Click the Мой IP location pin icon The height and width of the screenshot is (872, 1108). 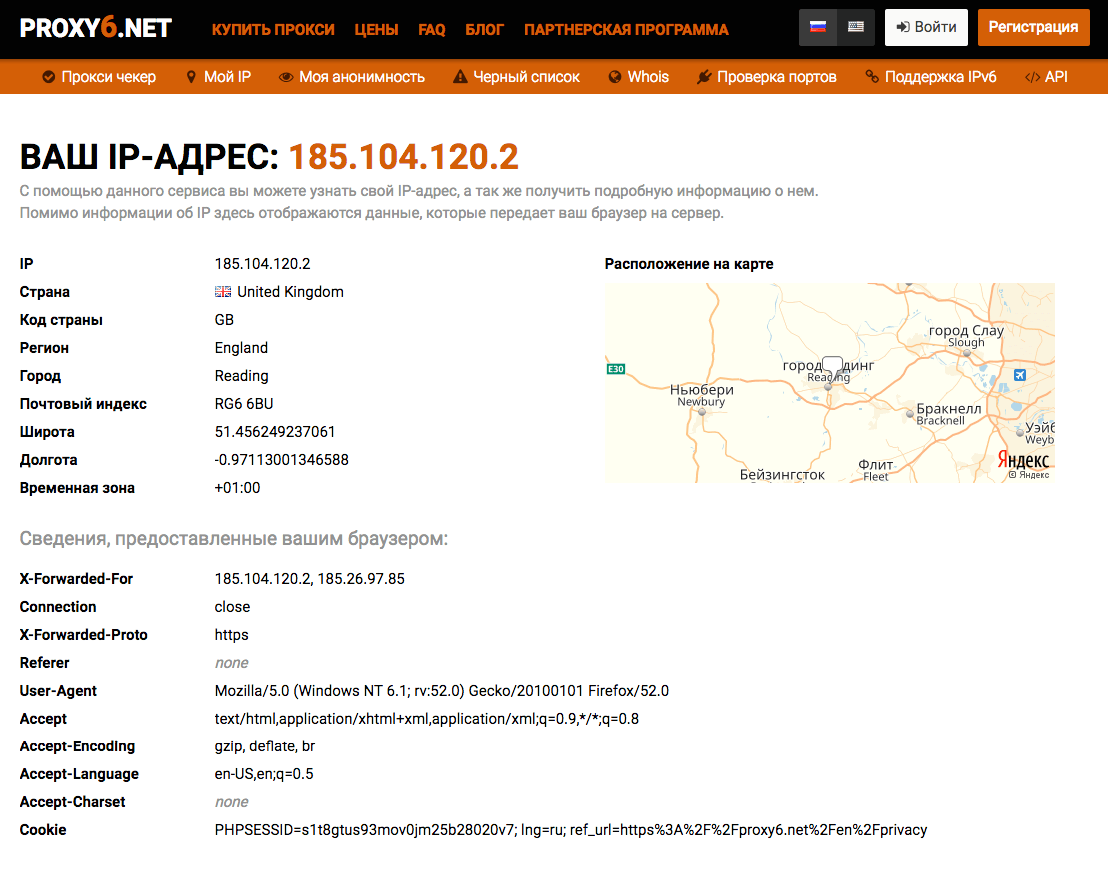pyautogui.click(x=191, y=77)
